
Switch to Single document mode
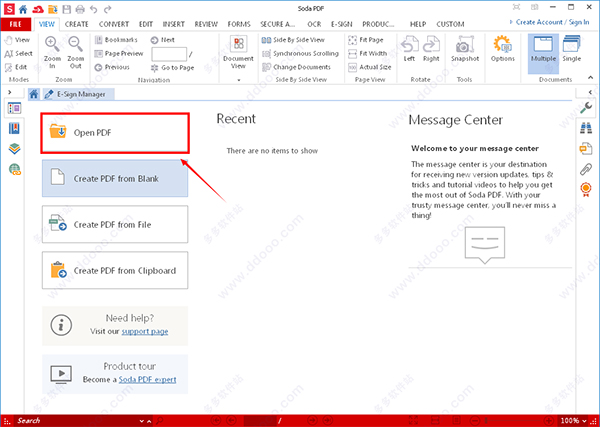[572, 49]
